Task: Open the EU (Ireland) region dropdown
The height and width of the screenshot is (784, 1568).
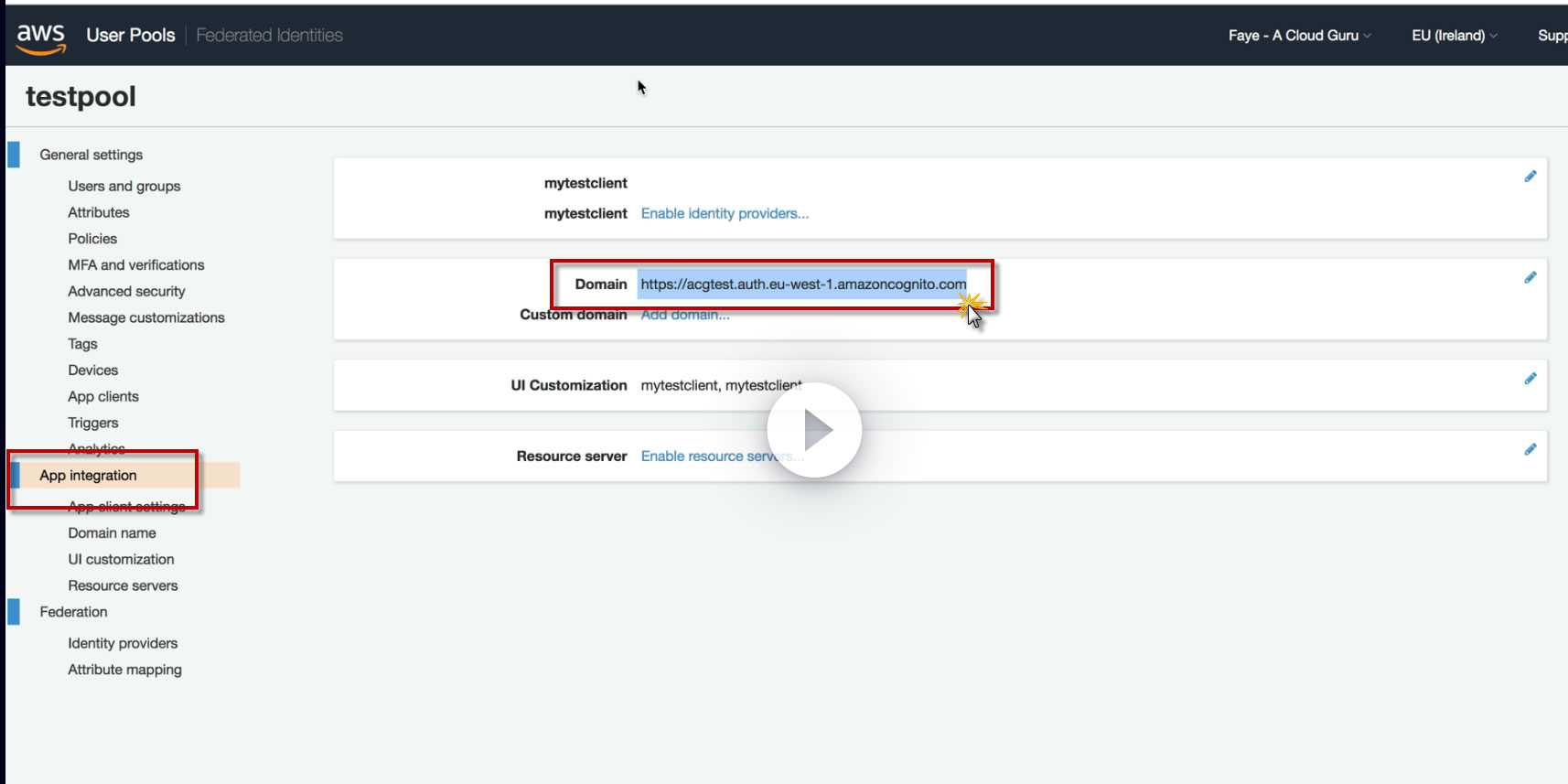Action: [x=1455, y=36]
